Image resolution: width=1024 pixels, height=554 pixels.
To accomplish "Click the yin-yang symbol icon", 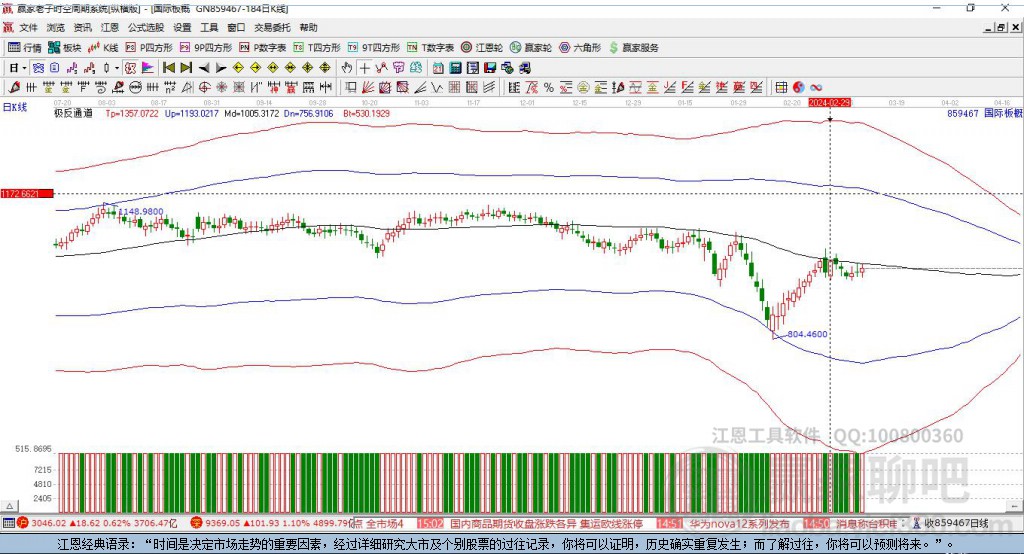I will coord(798,87).
